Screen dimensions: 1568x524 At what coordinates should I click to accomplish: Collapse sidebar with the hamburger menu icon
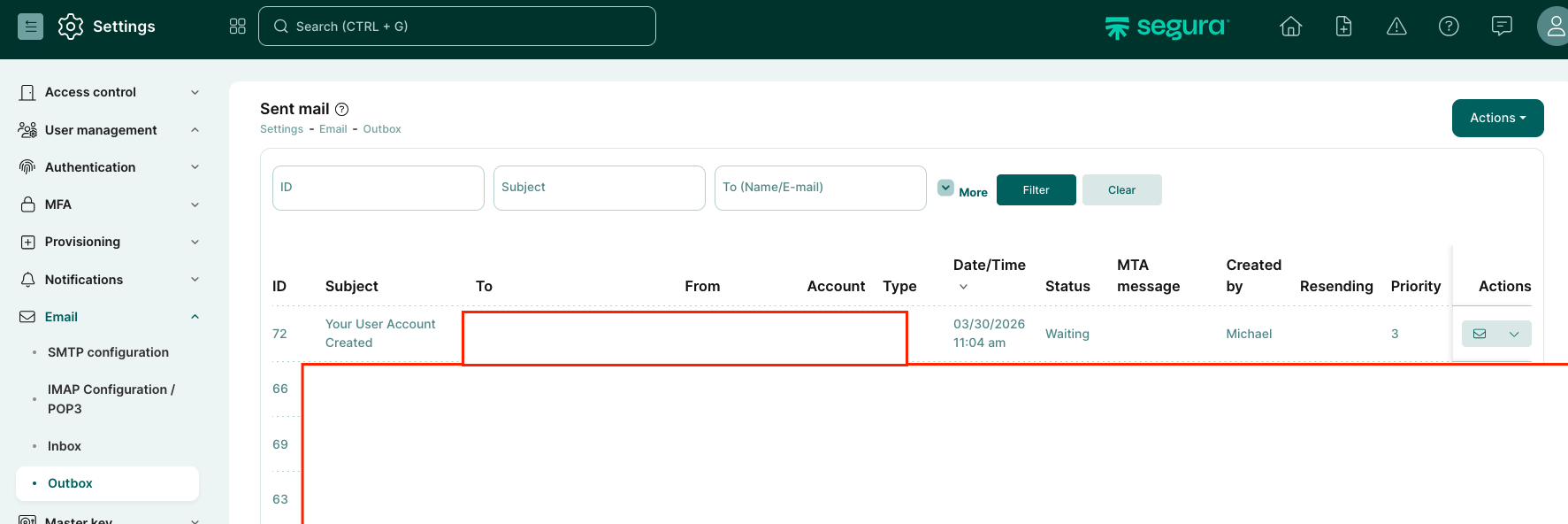coord(30,27)
